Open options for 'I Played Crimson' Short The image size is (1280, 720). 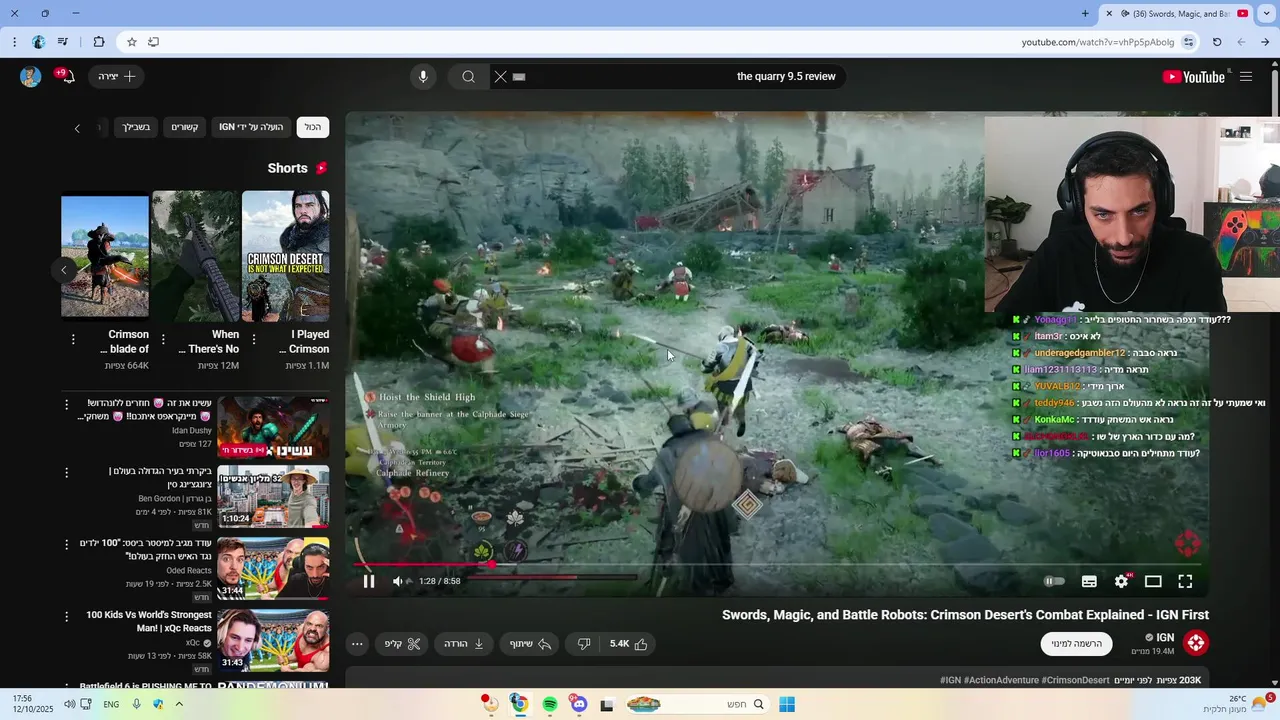(x=254, y=340)
